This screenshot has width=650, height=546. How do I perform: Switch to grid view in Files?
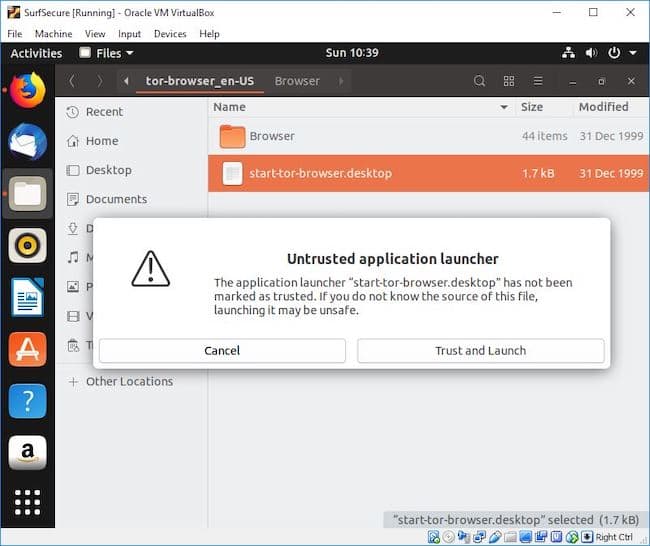coord(509,81)
